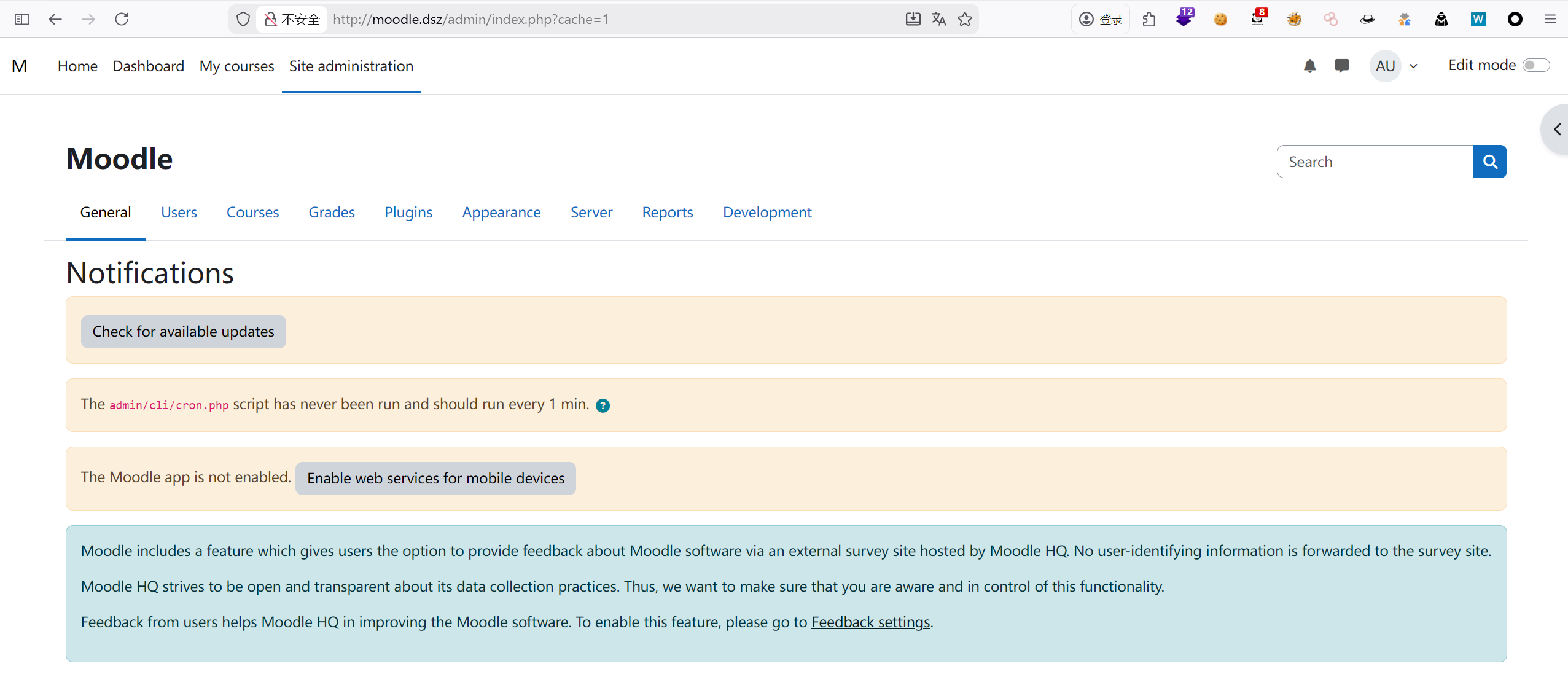Click Check for available updates button
This screenshot has width=1568, height=677.
(183, 332)
